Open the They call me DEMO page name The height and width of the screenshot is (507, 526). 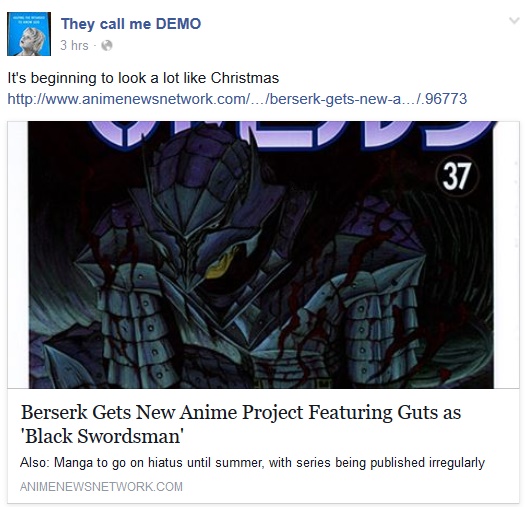(131, 24)
